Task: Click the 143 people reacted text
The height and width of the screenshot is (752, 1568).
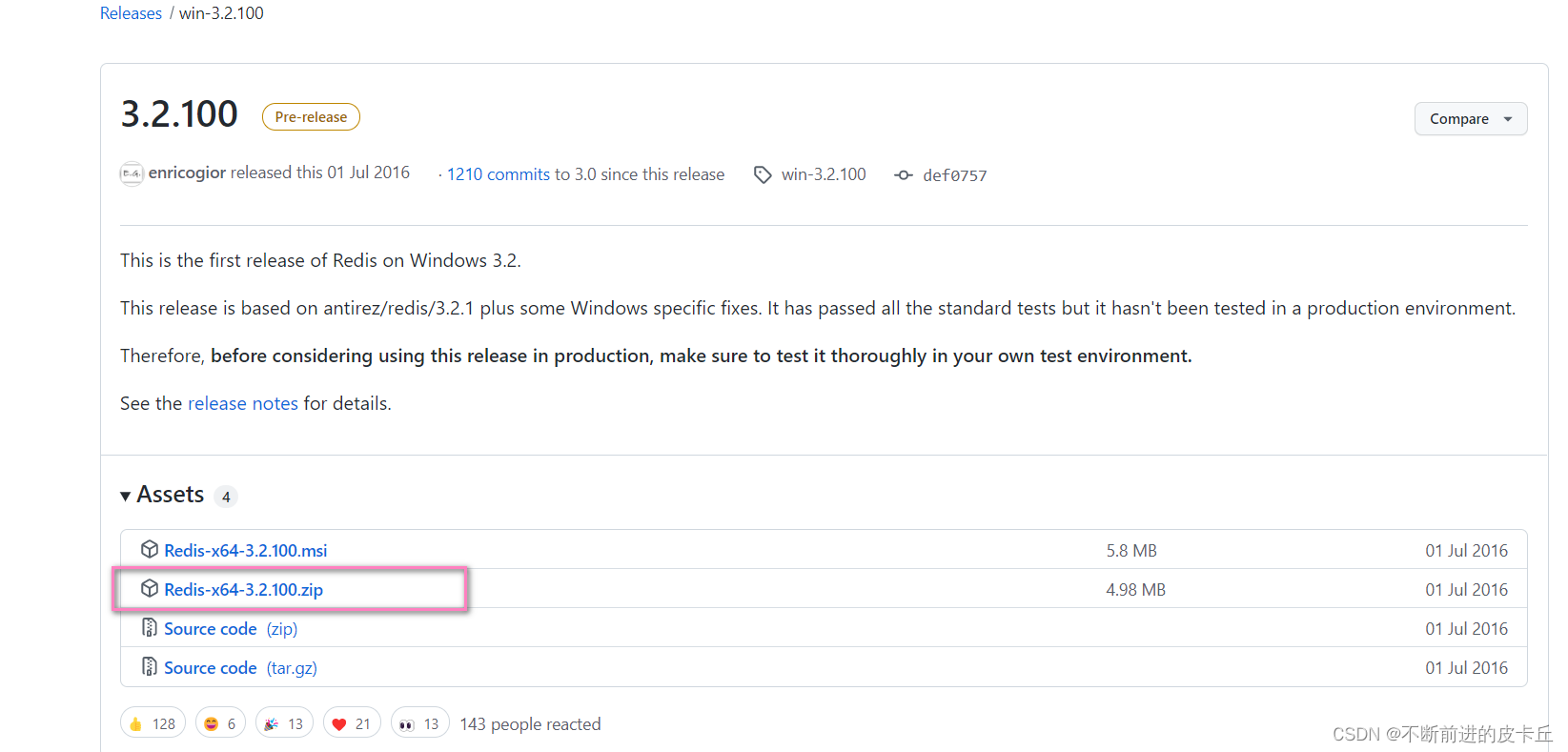Action: (x=530, y=724)
